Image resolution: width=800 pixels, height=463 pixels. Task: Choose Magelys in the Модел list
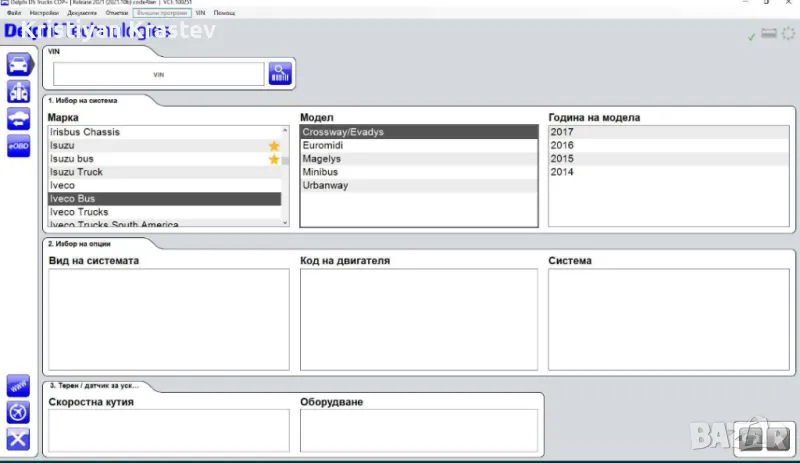pos(320,159)
